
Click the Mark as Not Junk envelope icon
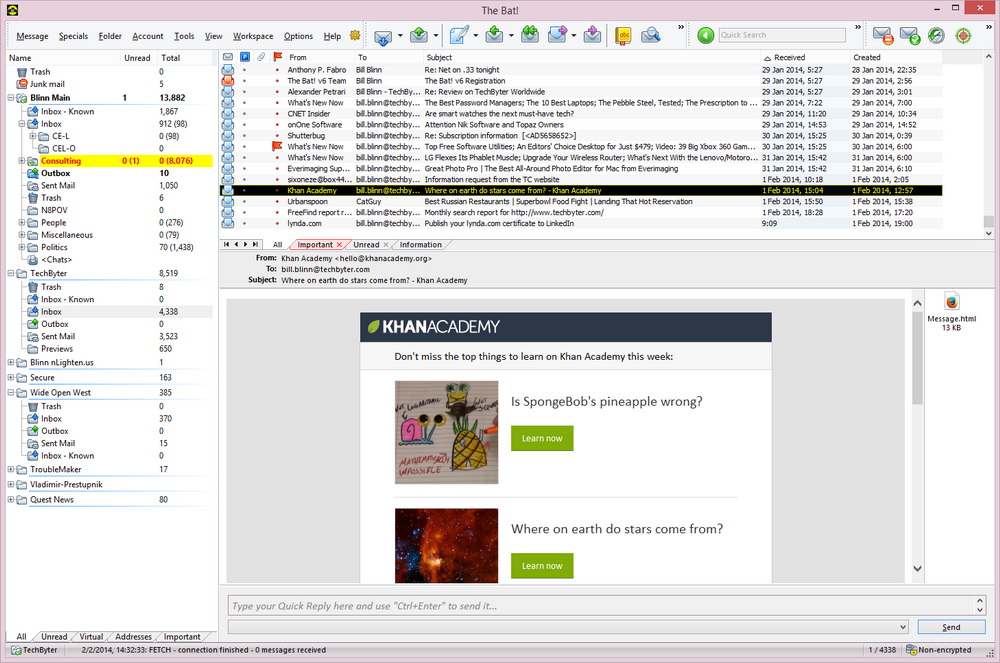click(909, 35)
